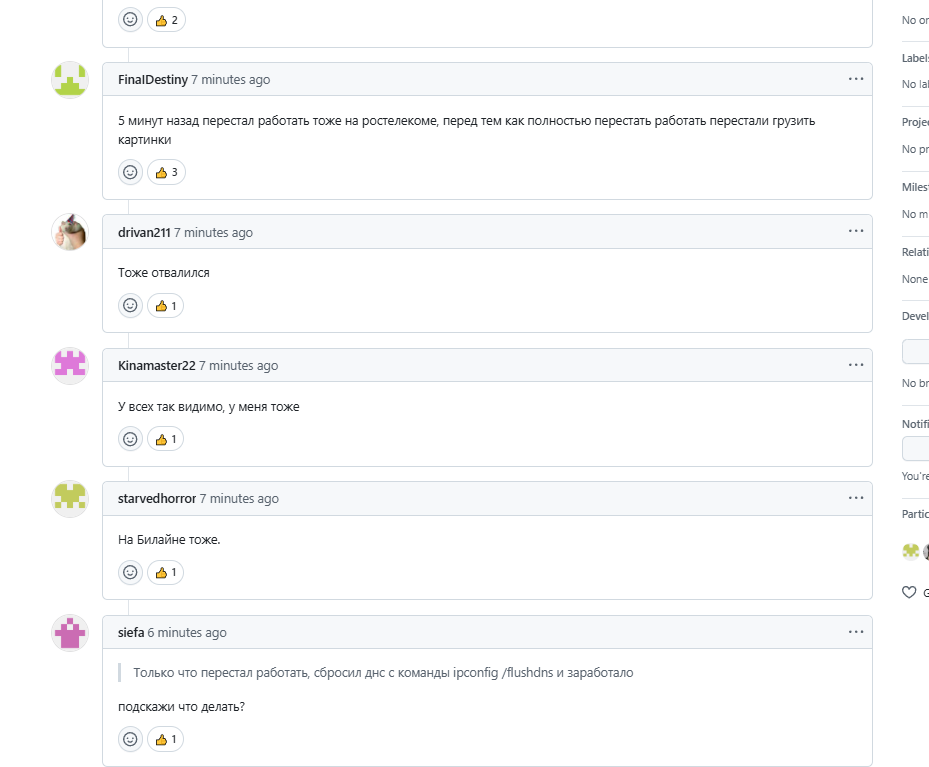Add emoji reaction to Kinamaster22's comment
Screen dimensions: 929x767
(130, 438)
